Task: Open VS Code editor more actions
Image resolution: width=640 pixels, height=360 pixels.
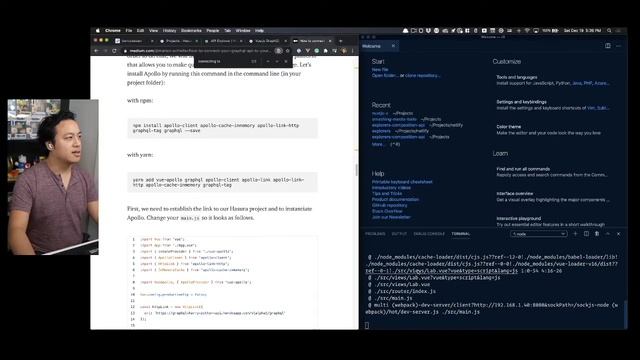Action: 619,46
